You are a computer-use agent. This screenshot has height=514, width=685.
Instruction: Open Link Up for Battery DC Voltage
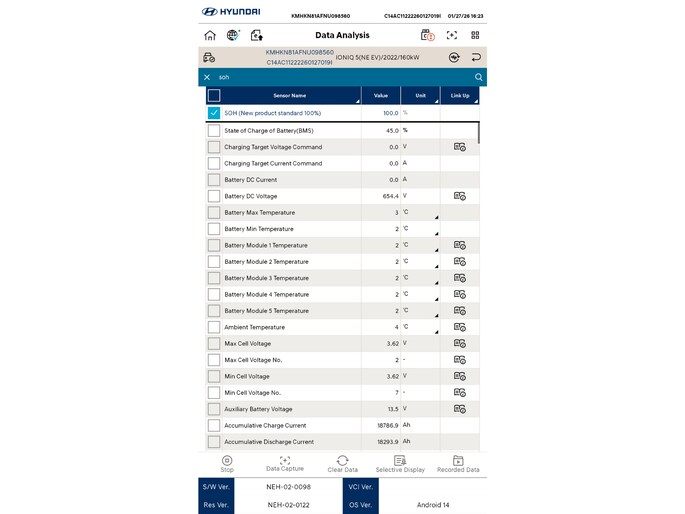(460, 196)
